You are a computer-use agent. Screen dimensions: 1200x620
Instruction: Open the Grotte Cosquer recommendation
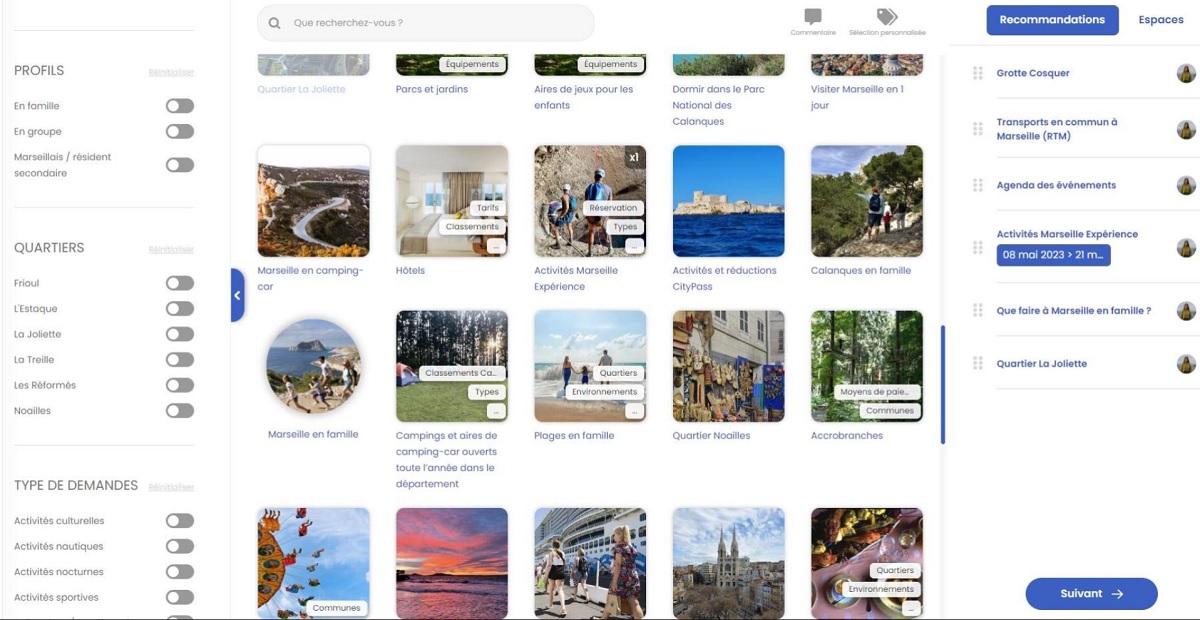tap(1033, 73)
